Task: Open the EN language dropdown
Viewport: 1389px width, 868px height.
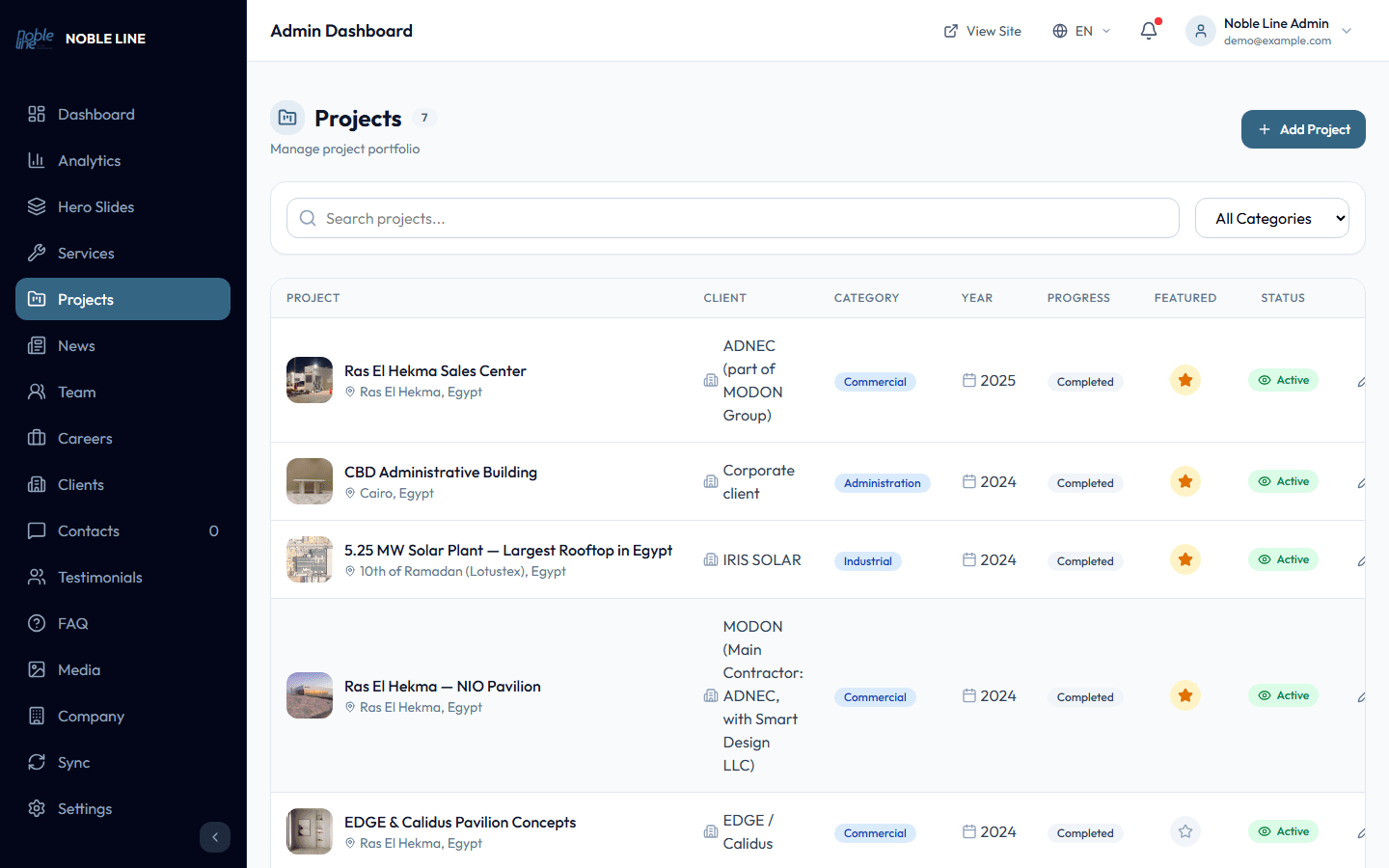Action: click(x=1081, y=31)
